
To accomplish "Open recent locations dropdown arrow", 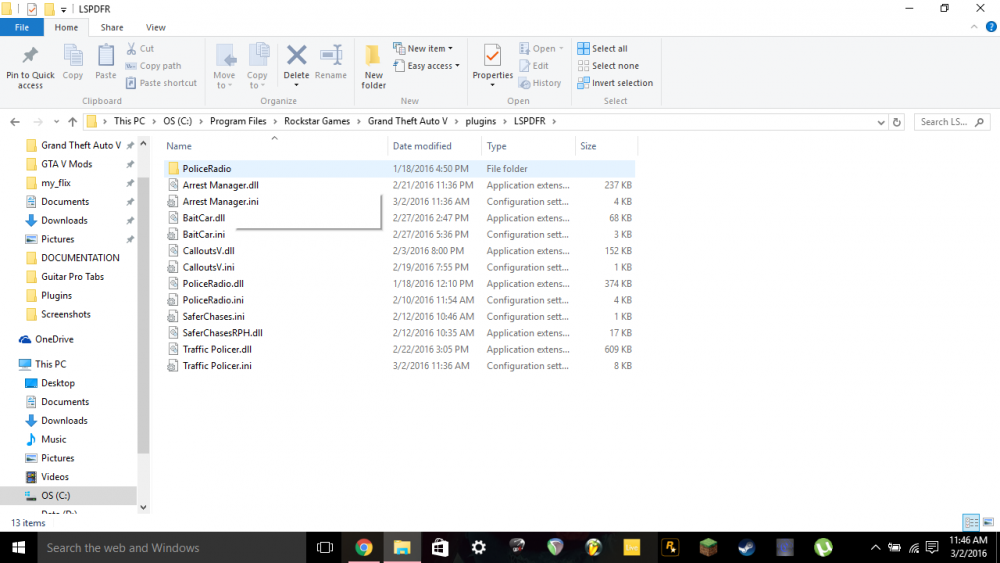I will click(x=57, y=122).
